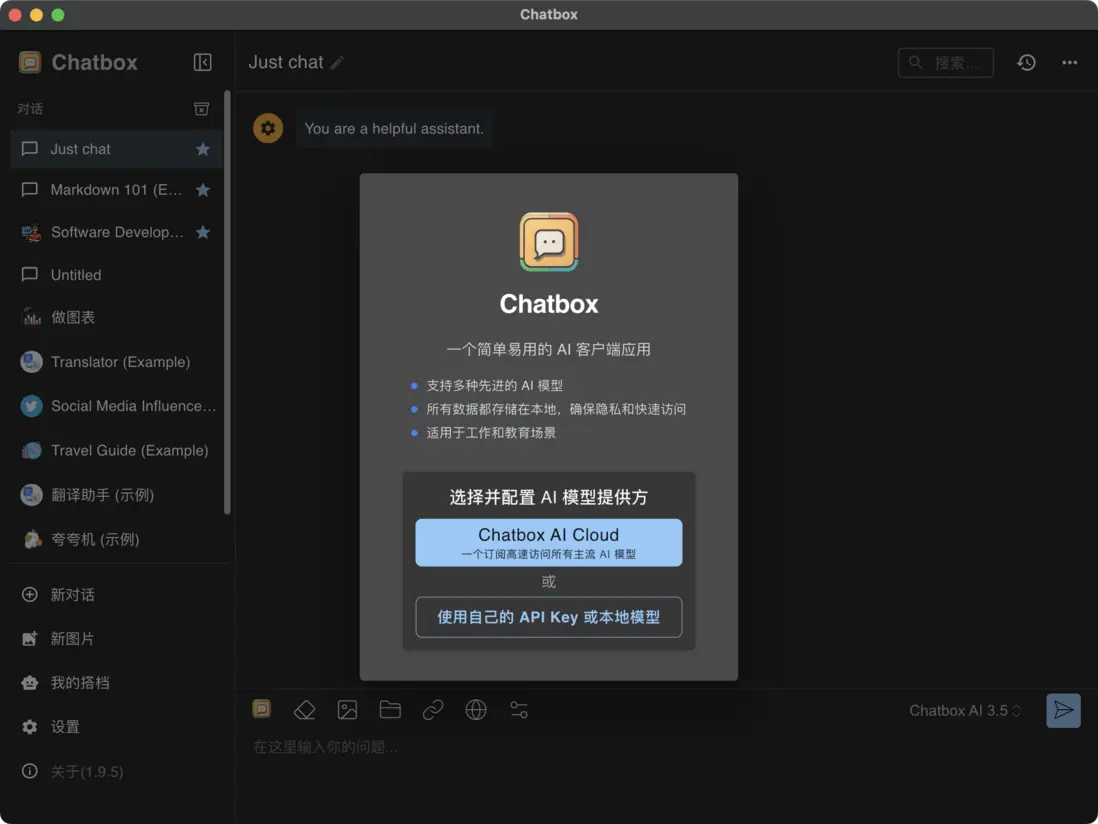Select the eraser icon to clear context

pyautogui.click(x=304, y=709)
